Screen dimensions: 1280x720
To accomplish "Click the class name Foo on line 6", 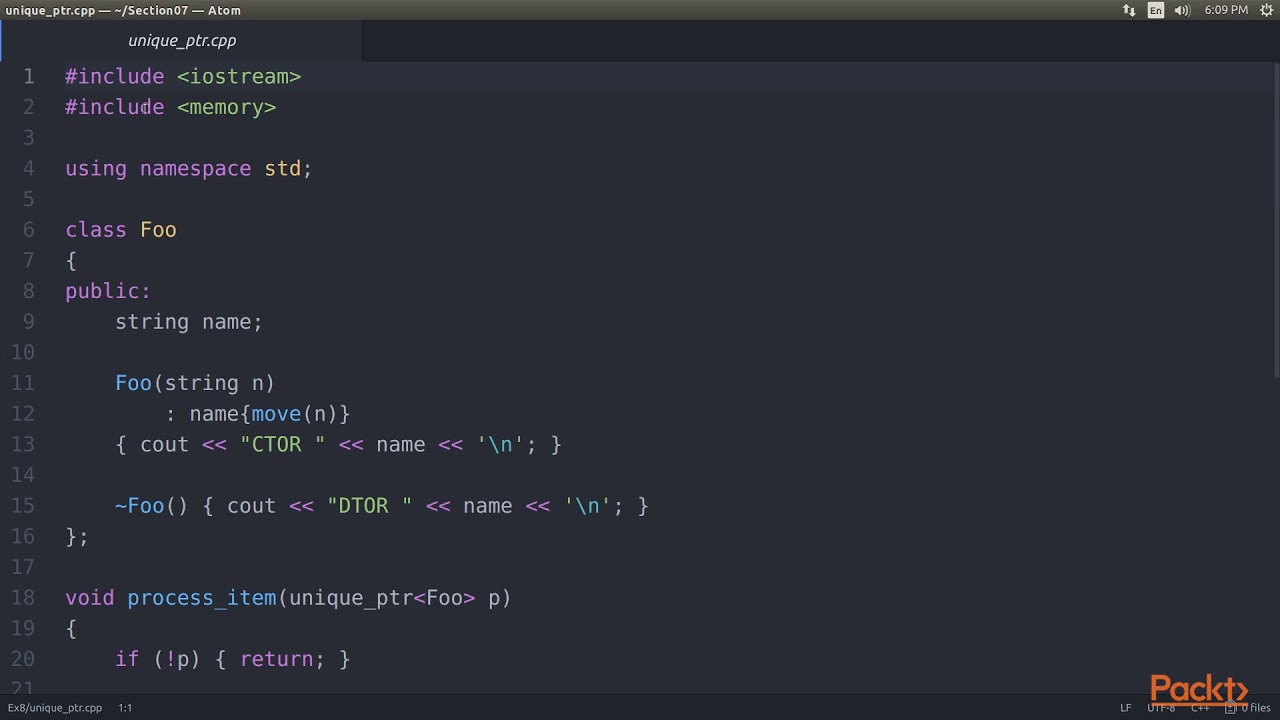I will [158, 230].
